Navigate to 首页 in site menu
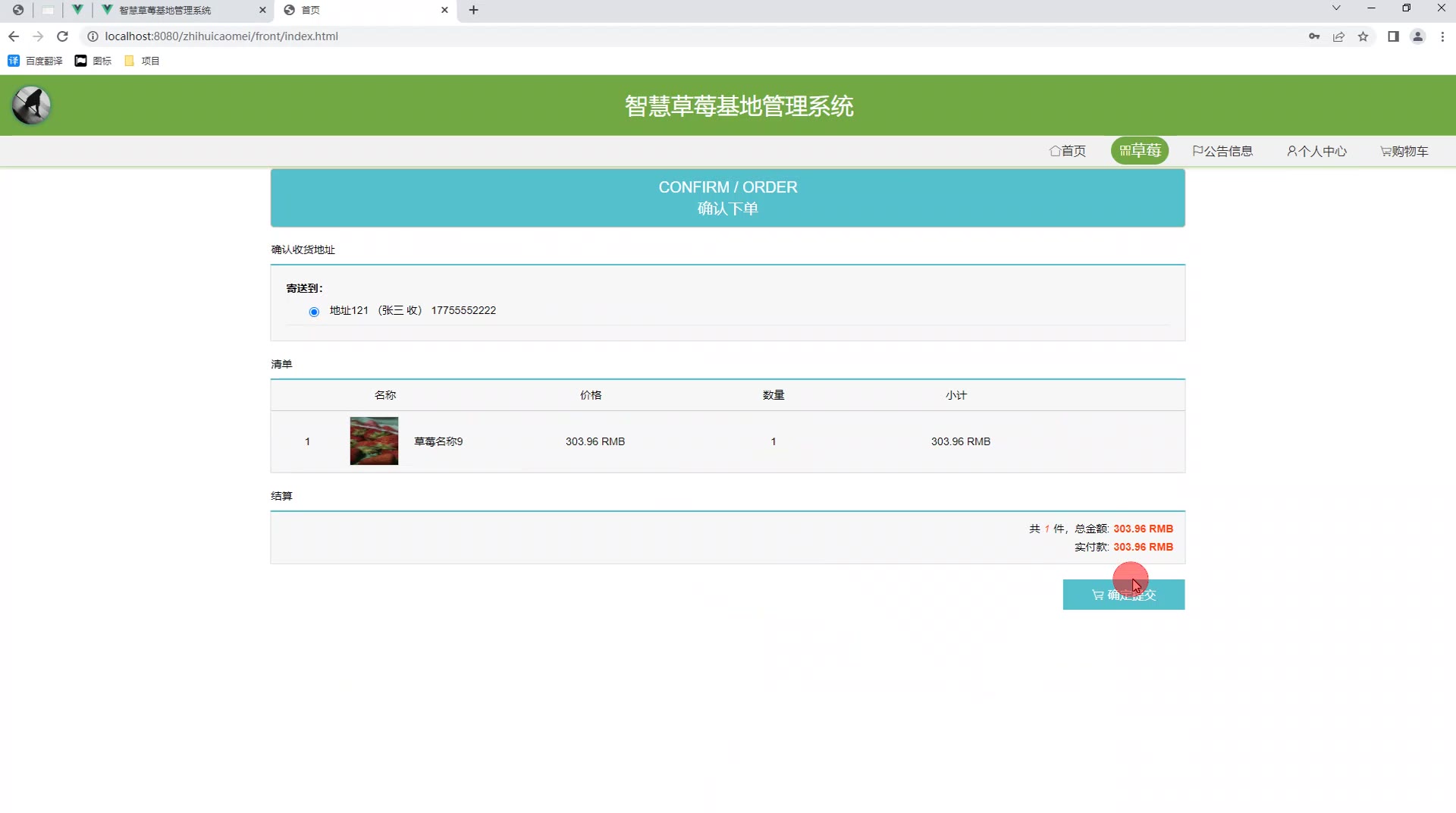 [1067, 151]
